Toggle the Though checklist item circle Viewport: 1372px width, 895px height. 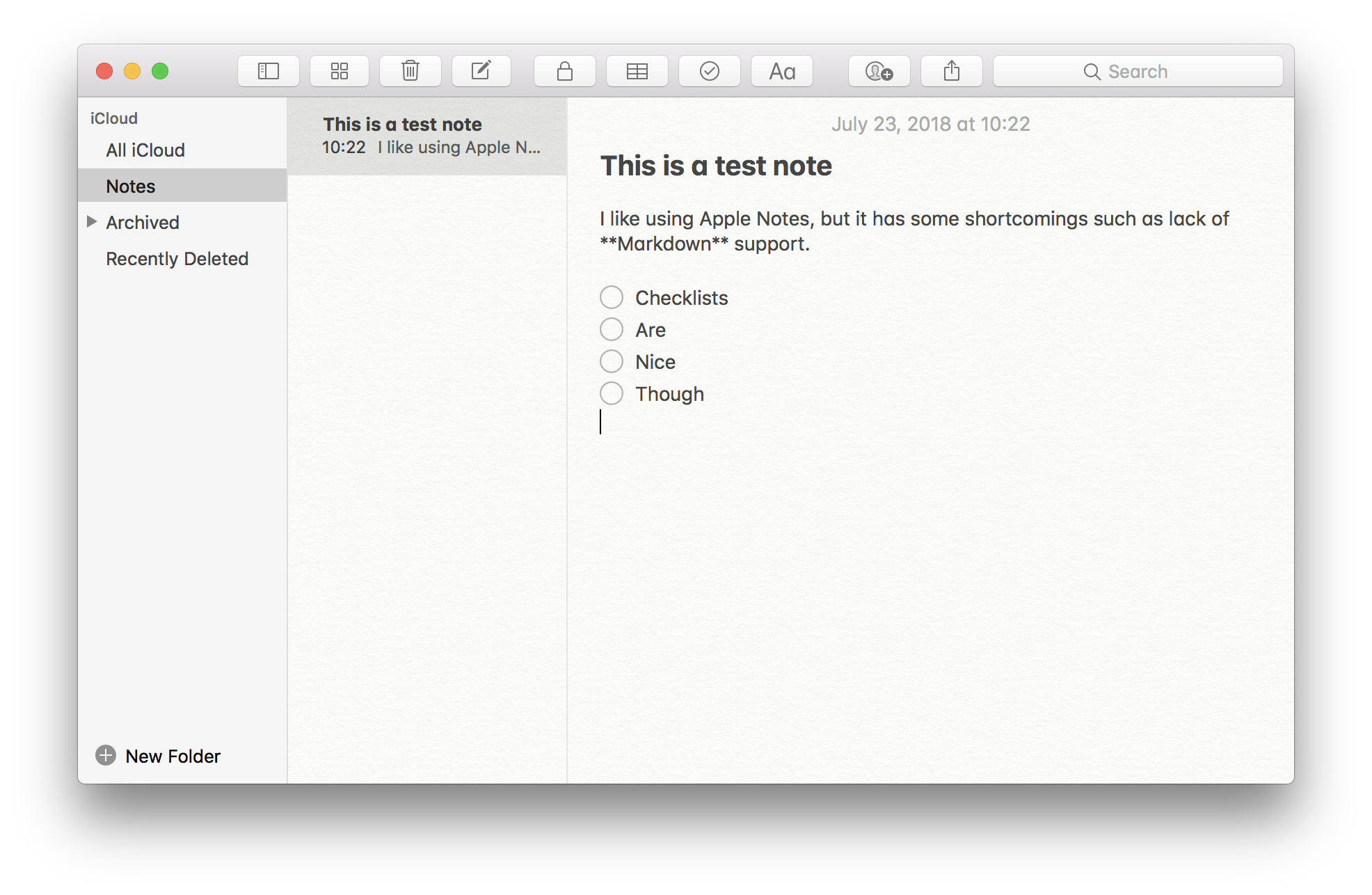point(611,393)
